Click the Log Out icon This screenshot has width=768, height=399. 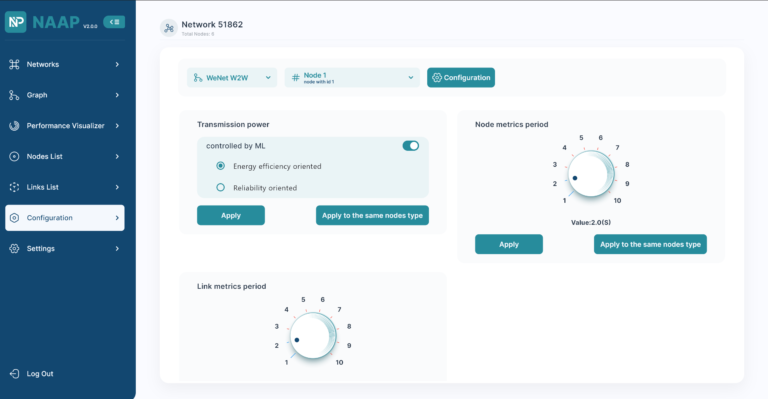(14, 374)
